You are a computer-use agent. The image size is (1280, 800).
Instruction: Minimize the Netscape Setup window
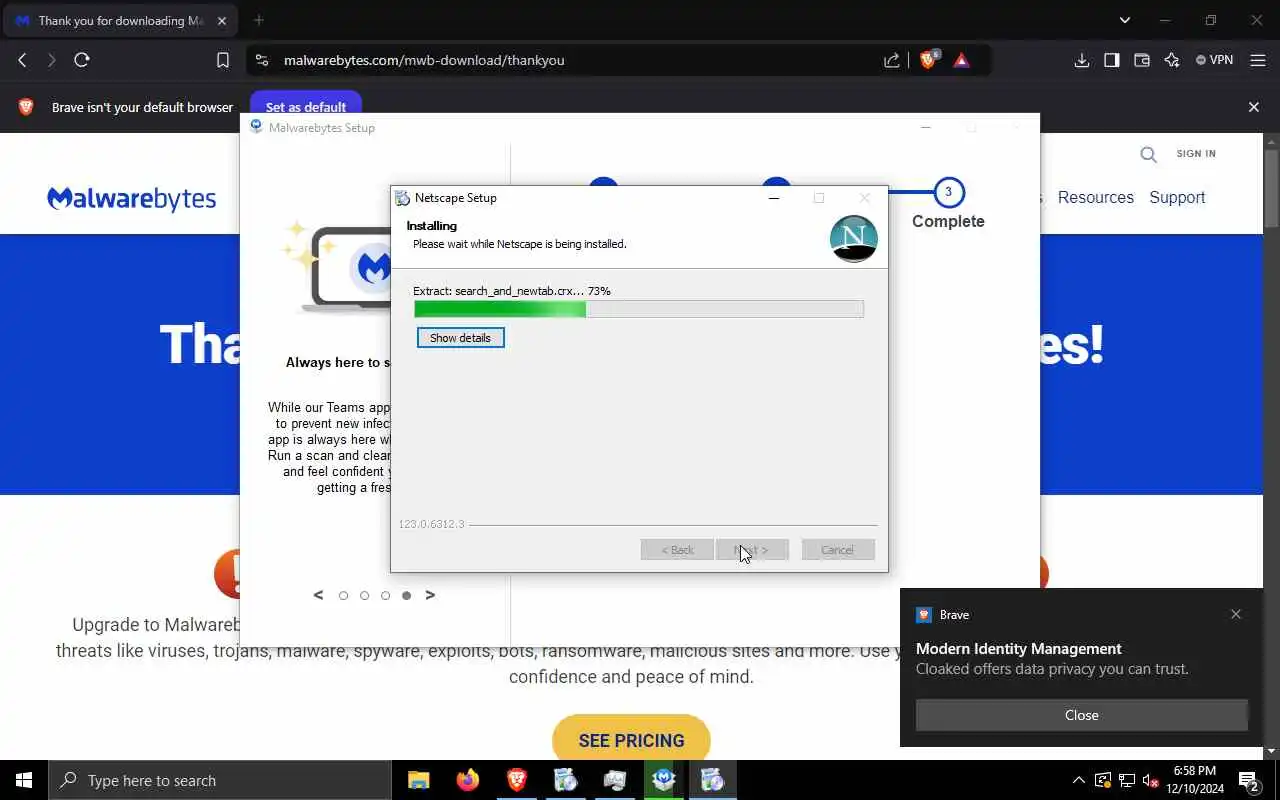coord(773,198)
